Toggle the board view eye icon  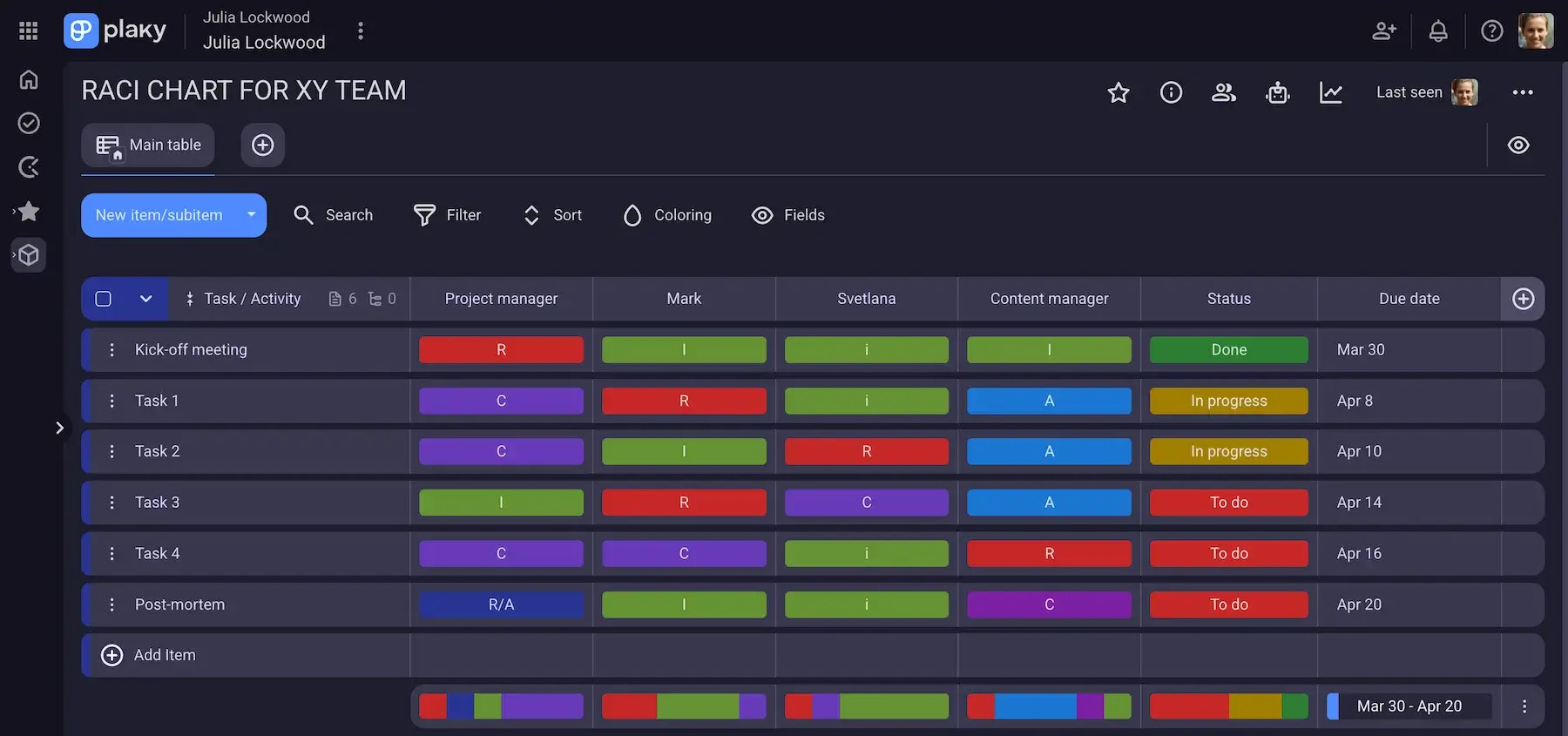click(x=1518, y=145)
